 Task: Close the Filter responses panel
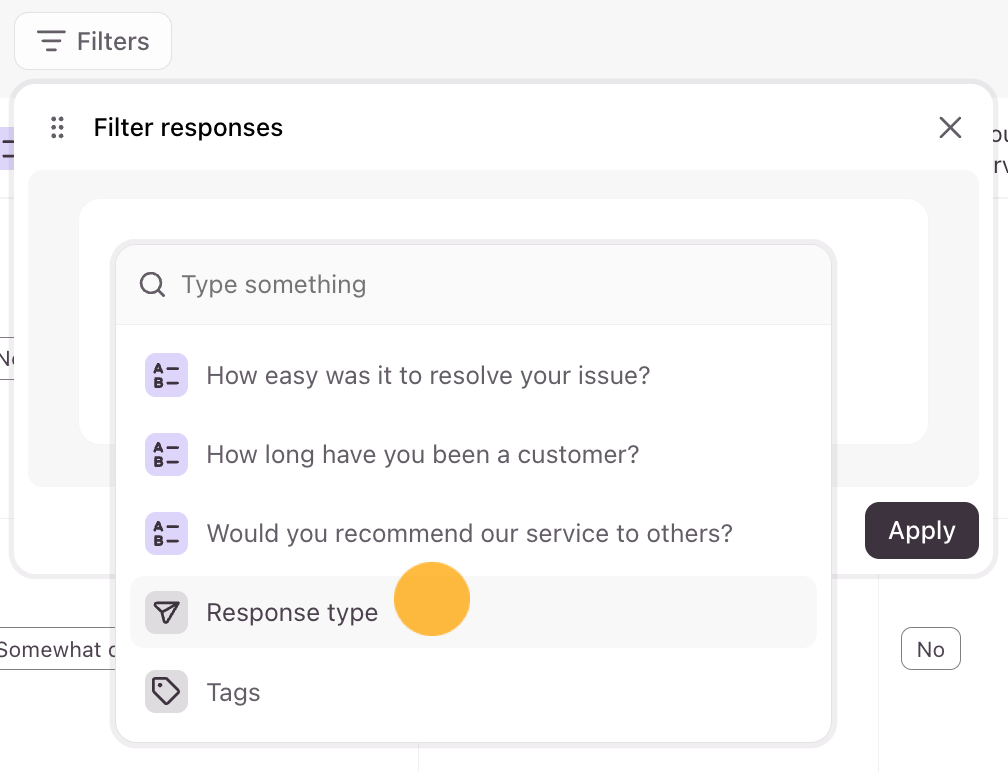coord(950,128)
